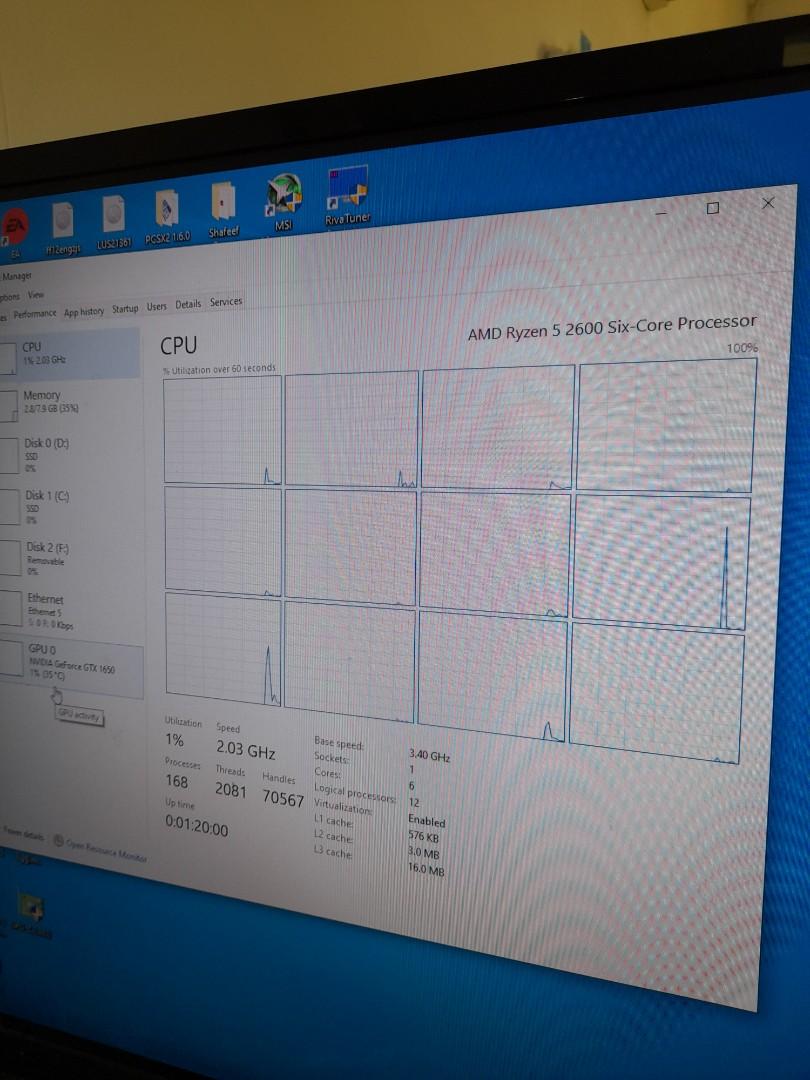Select Disk 1 (C:) in sidebar
810x1080 pixels.
point(72,506)
